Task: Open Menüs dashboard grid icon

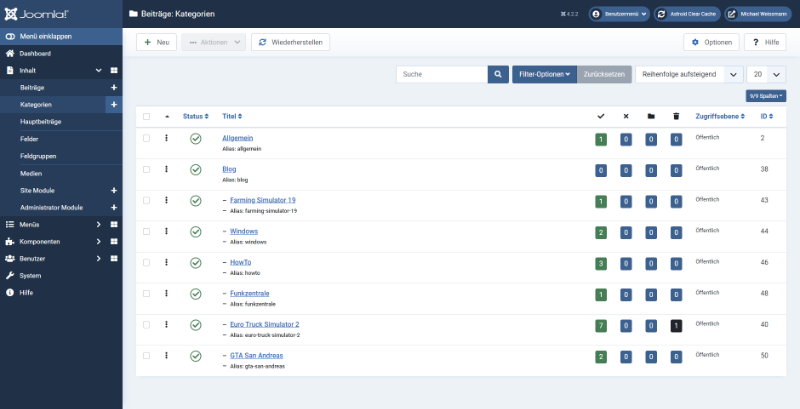Action: (114, 224)
